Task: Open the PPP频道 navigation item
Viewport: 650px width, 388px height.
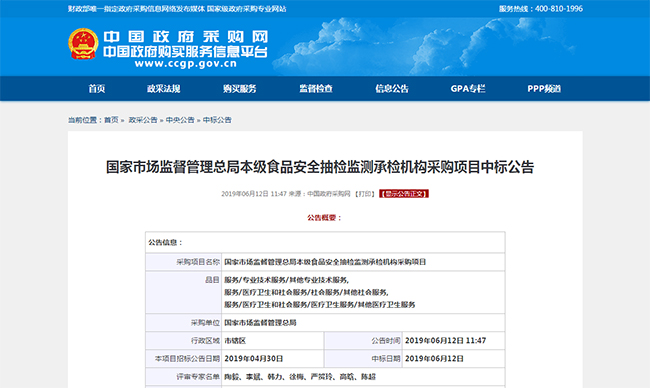Action: [544, 89]
